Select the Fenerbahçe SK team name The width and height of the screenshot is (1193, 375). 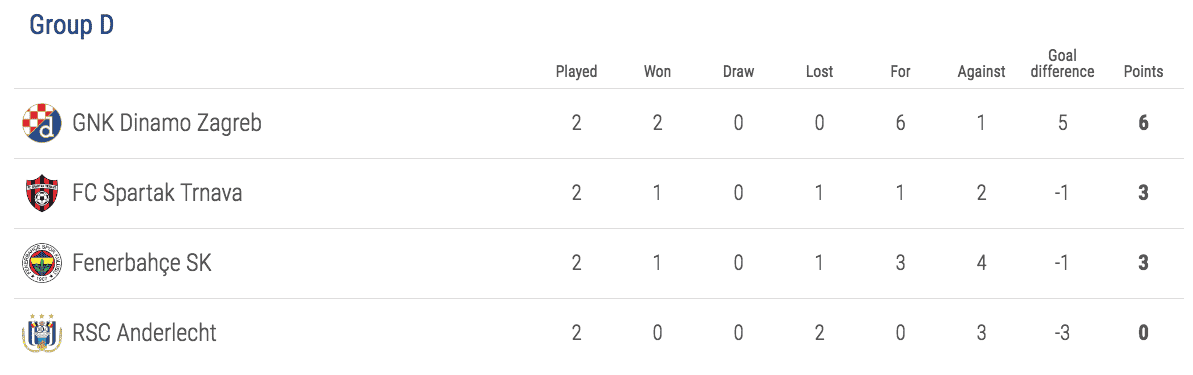click(x=142, y=263)
